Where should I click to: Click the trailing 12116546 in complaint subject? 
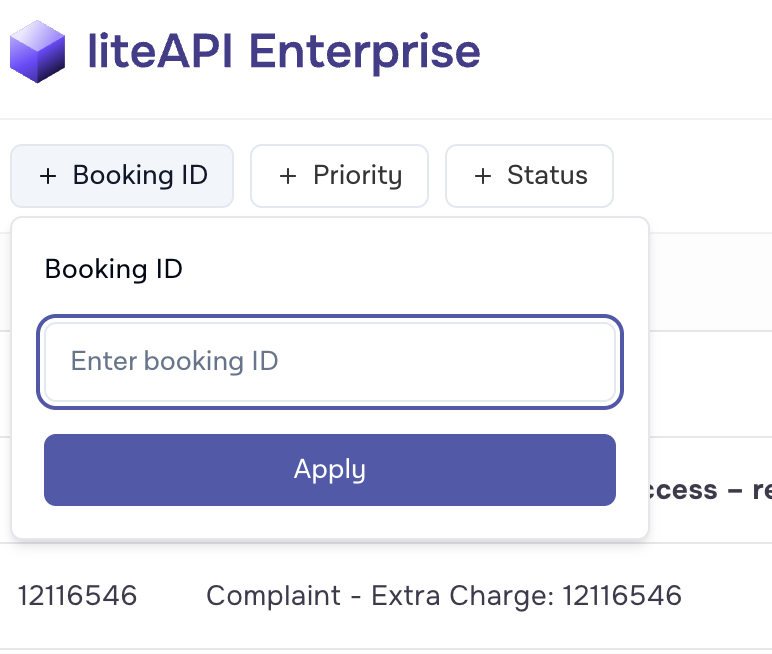pos(622,595)
